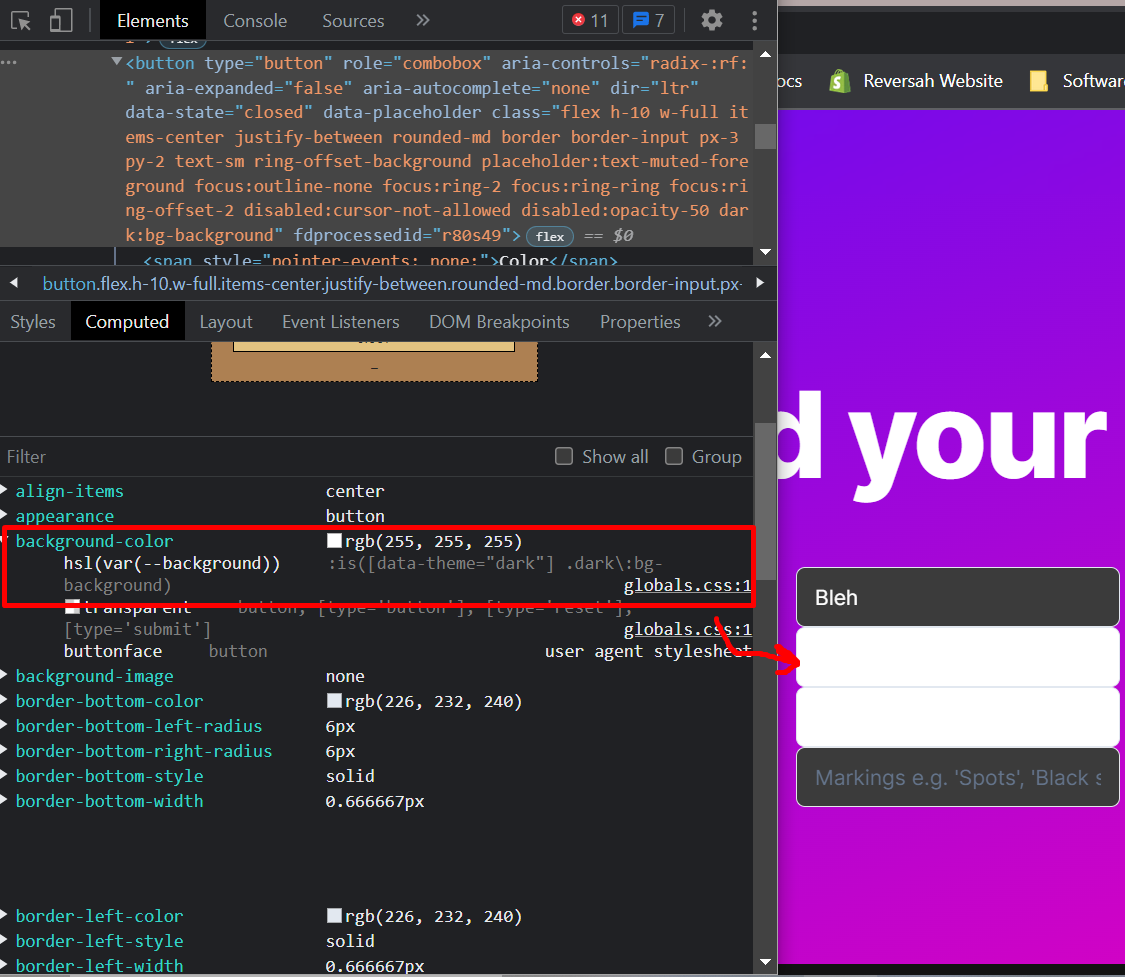Open globals.css:1 link for dark background rule
Viewport: 1125px width, 977px height.
[x=687, y=585]
